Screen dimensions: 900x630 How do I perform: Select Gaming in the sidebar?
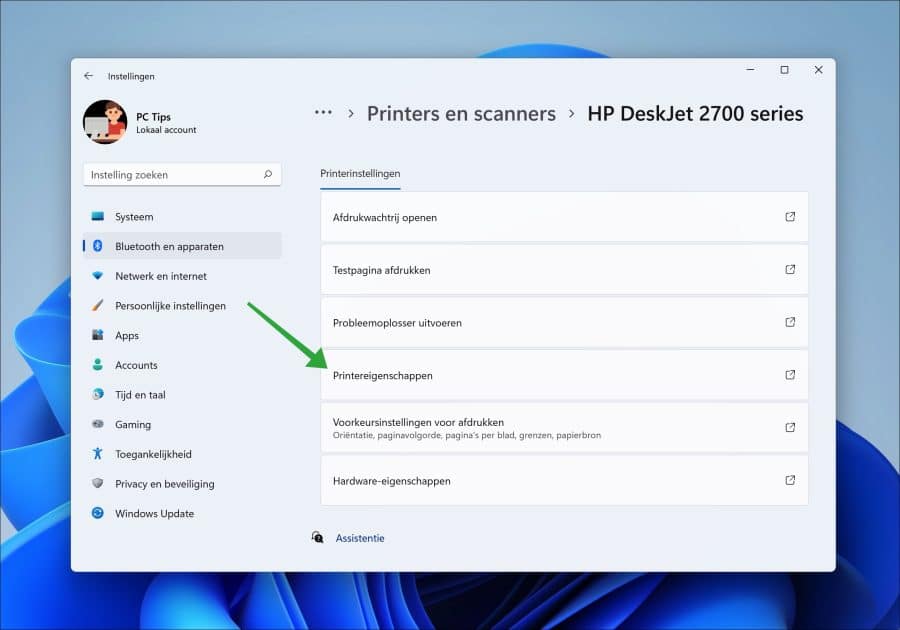[182, 425]
